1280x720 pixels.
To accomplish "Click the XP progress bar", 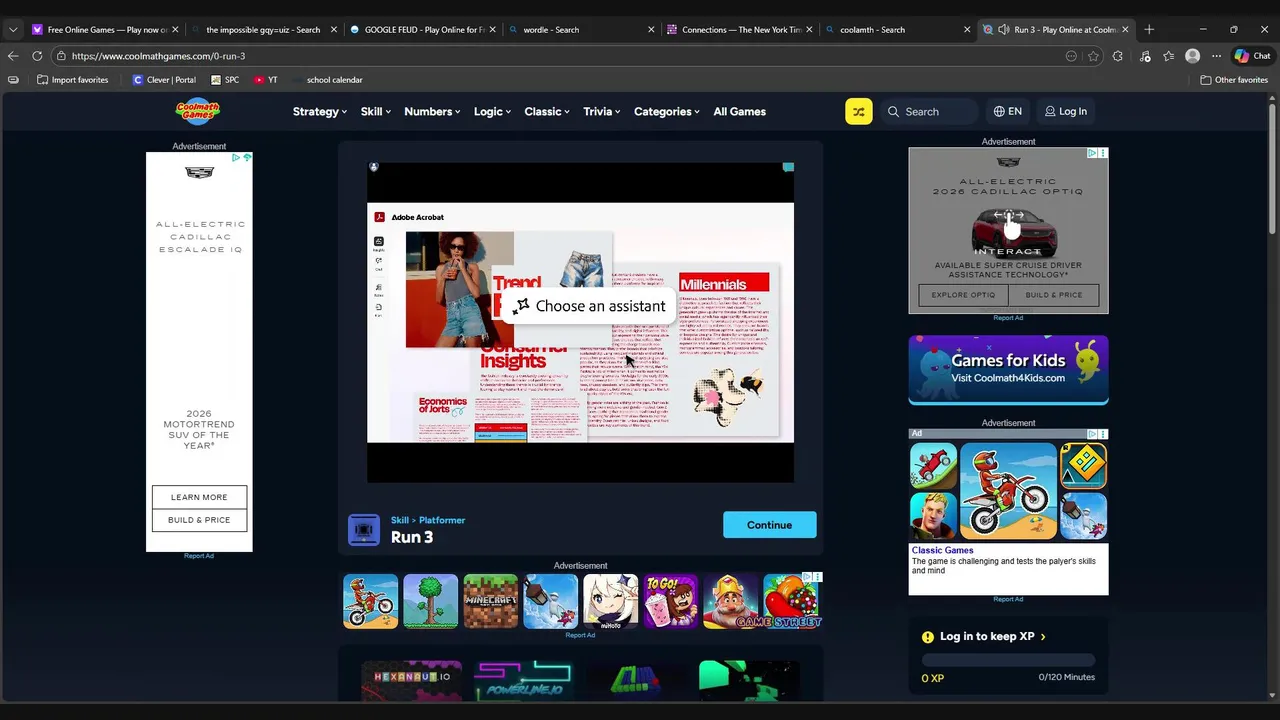I will (x=1008, y=660).
